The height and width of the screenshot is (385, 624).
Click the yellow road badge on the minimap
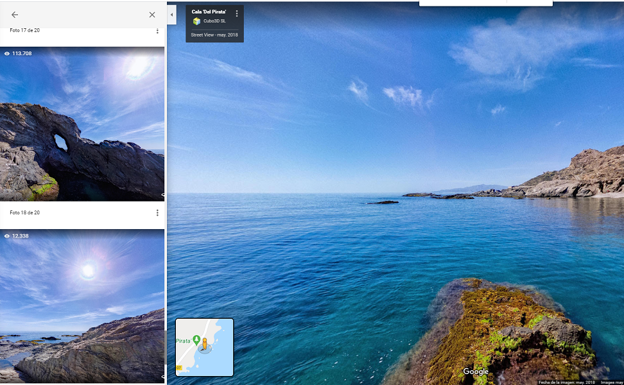(x=179, y=368)
